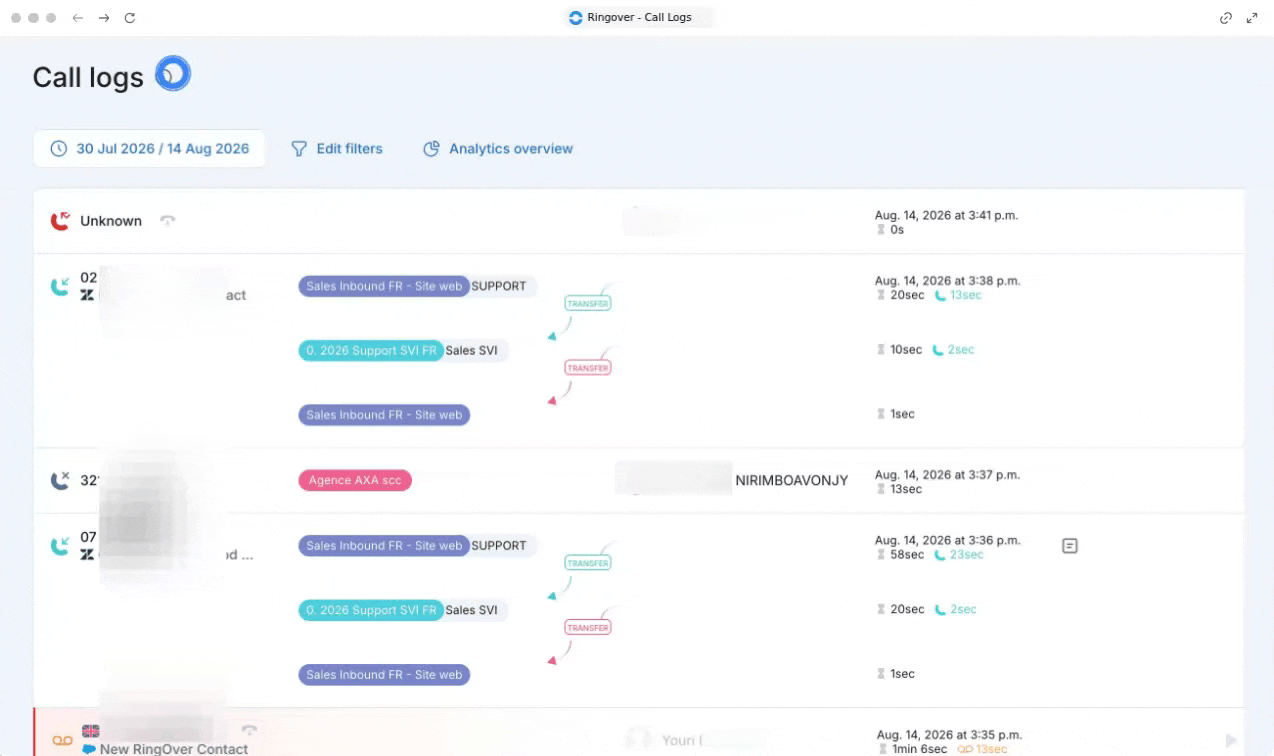Click the Aug. 14, 2026 at 3:38 p.m. timestamp

(946, 281)
